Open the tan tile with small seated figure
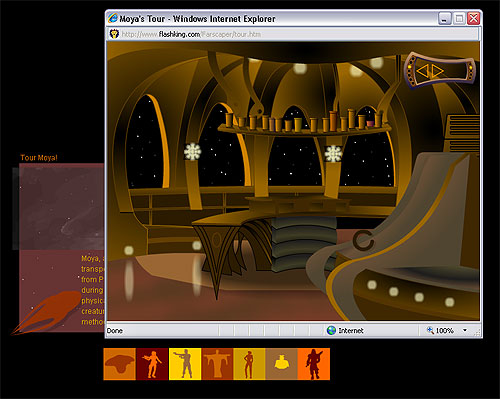This screenshot has height=399, width=500. [x=281, y=364]
